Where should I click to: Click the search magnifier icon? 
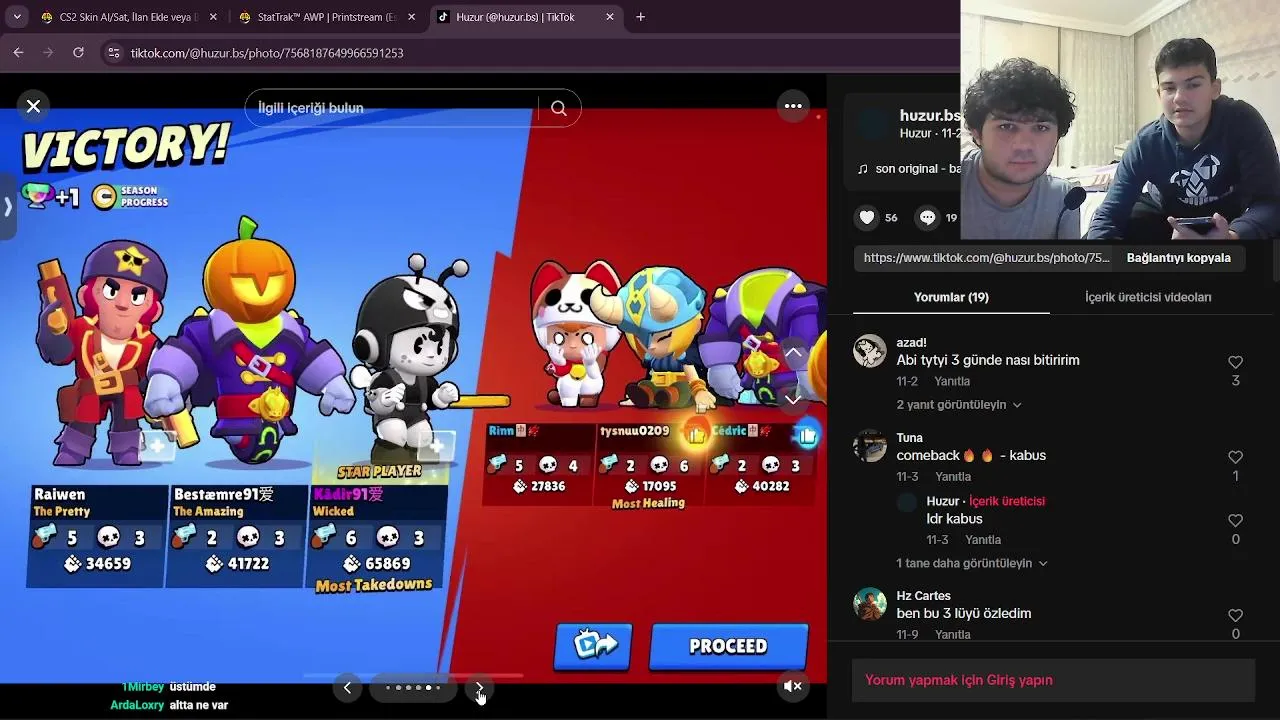pyautogui.click(x=559, y=108)
